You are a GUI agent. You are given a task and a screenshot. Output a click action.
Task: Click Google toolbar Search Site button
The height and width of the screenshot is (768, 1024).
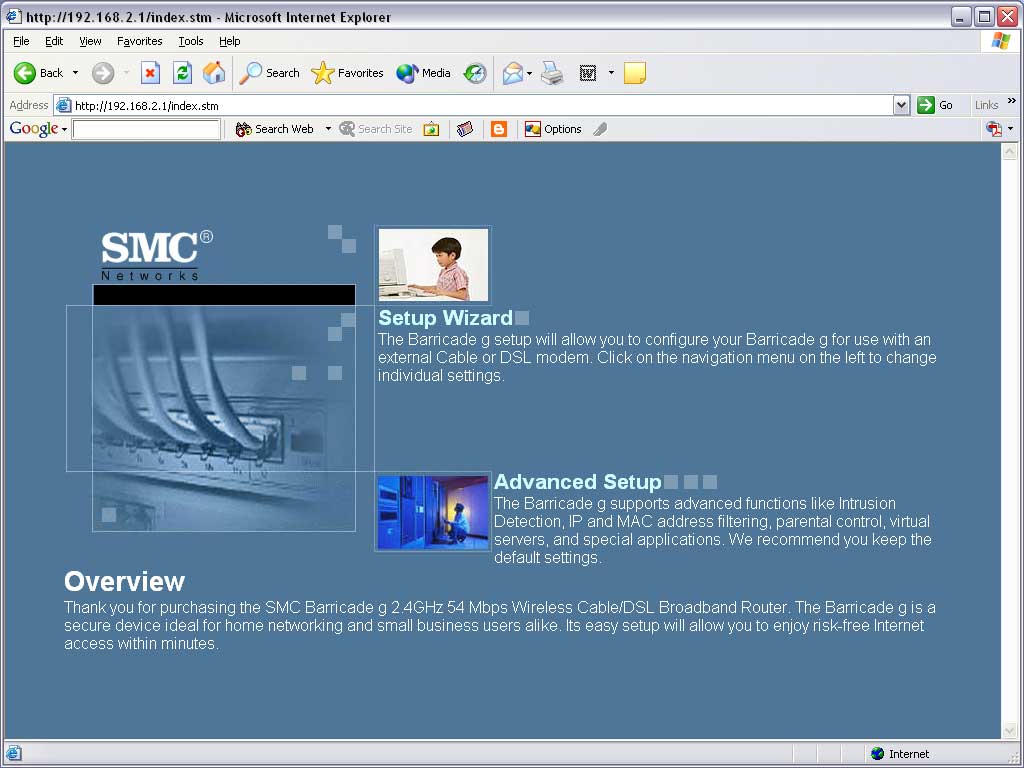click(x=376, y=129)
